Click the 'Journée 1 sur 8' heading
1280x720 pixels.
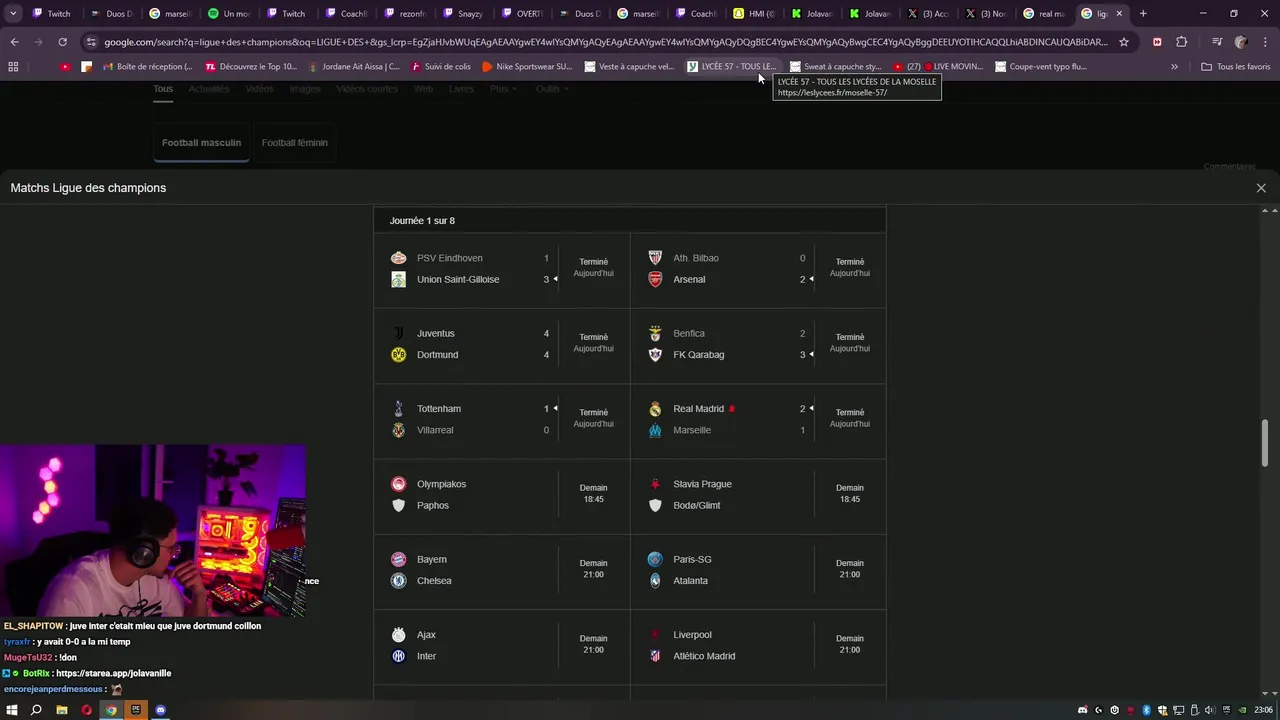422,221
